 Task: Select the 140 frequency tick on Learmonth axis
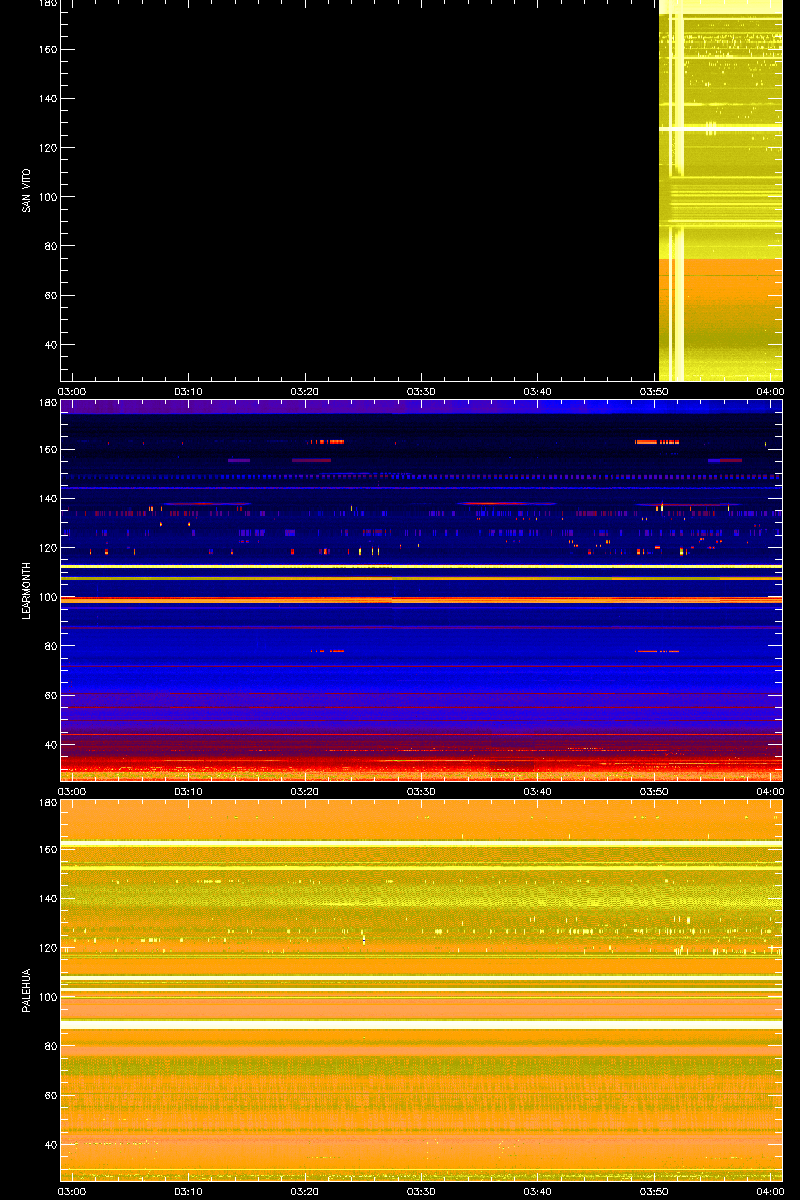46,499
